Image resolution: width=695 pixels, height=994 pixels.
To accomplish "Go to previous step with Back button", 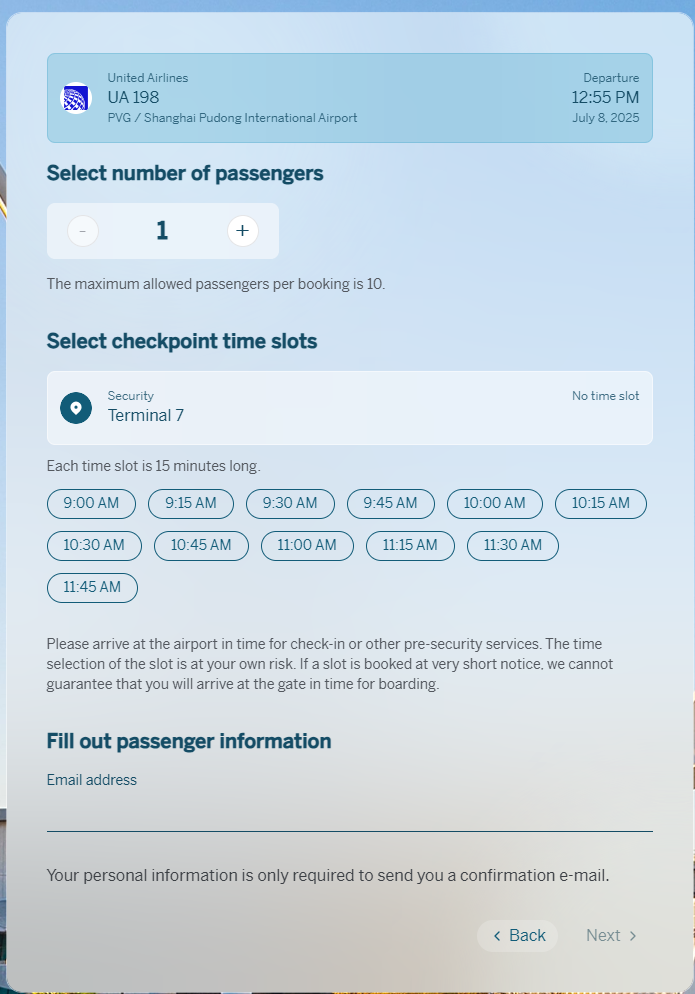I will (x=518, y=936).
